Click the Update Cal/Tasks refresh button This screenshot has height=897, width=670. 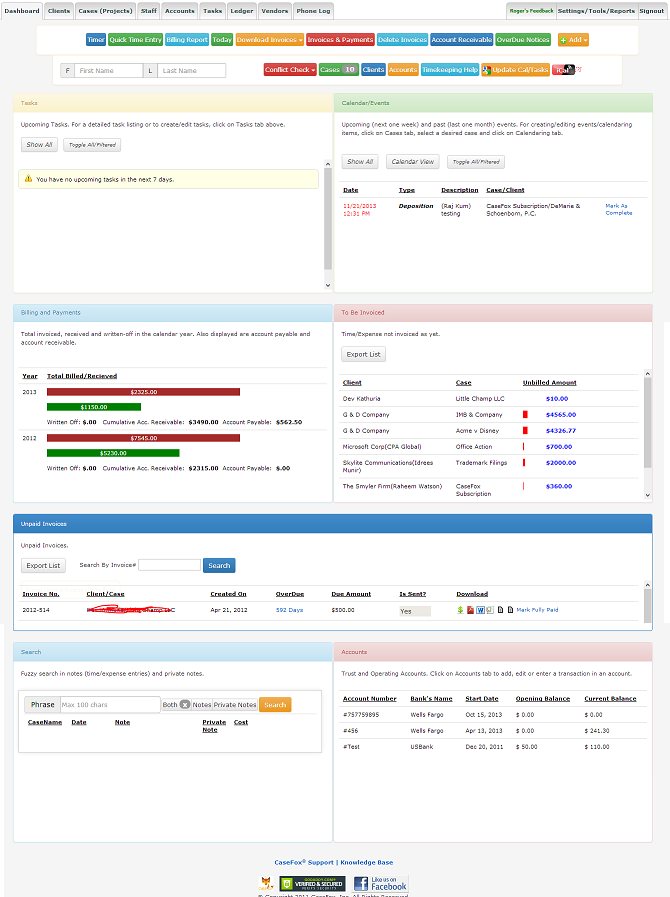[x=514, y=70]
